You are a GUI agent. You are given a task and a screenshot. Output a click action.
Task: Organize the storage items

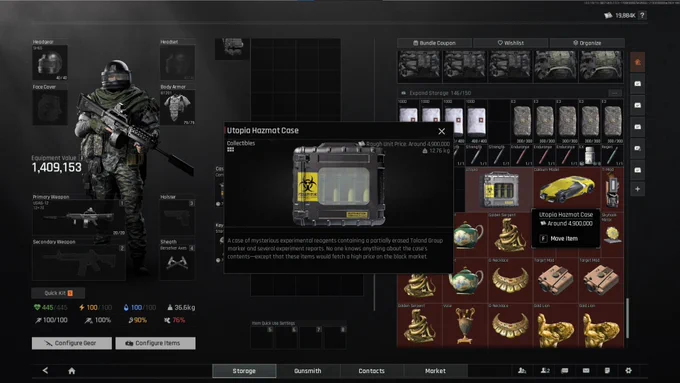(587, 43)
